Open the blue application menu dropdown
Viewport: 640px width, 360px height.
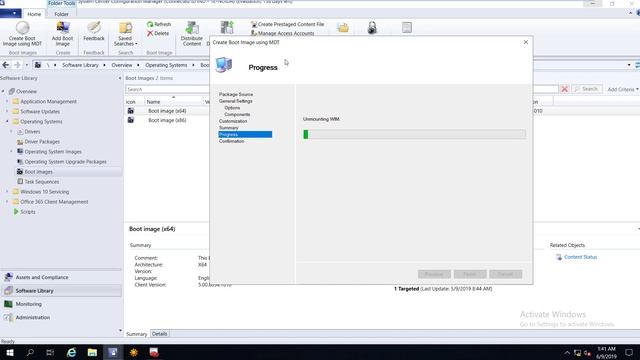(11, 13)
